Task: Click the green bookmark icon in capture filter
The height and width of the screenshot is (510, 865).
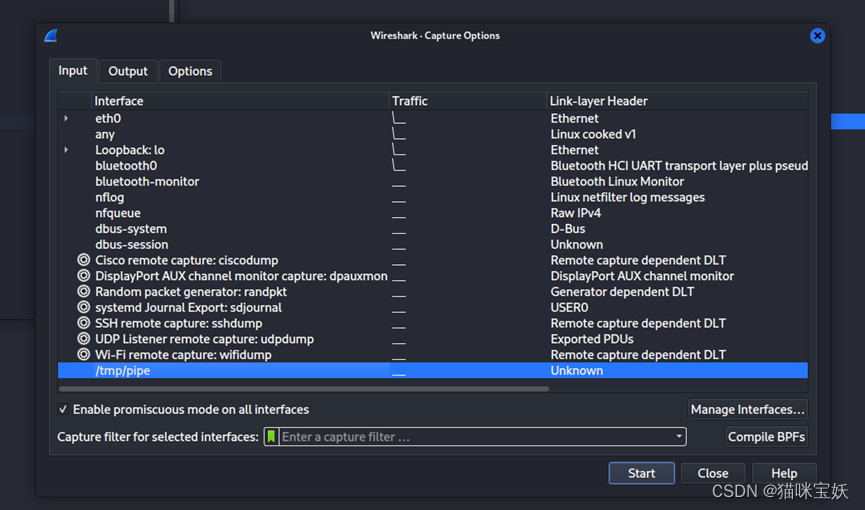Action: pos(271,437)
